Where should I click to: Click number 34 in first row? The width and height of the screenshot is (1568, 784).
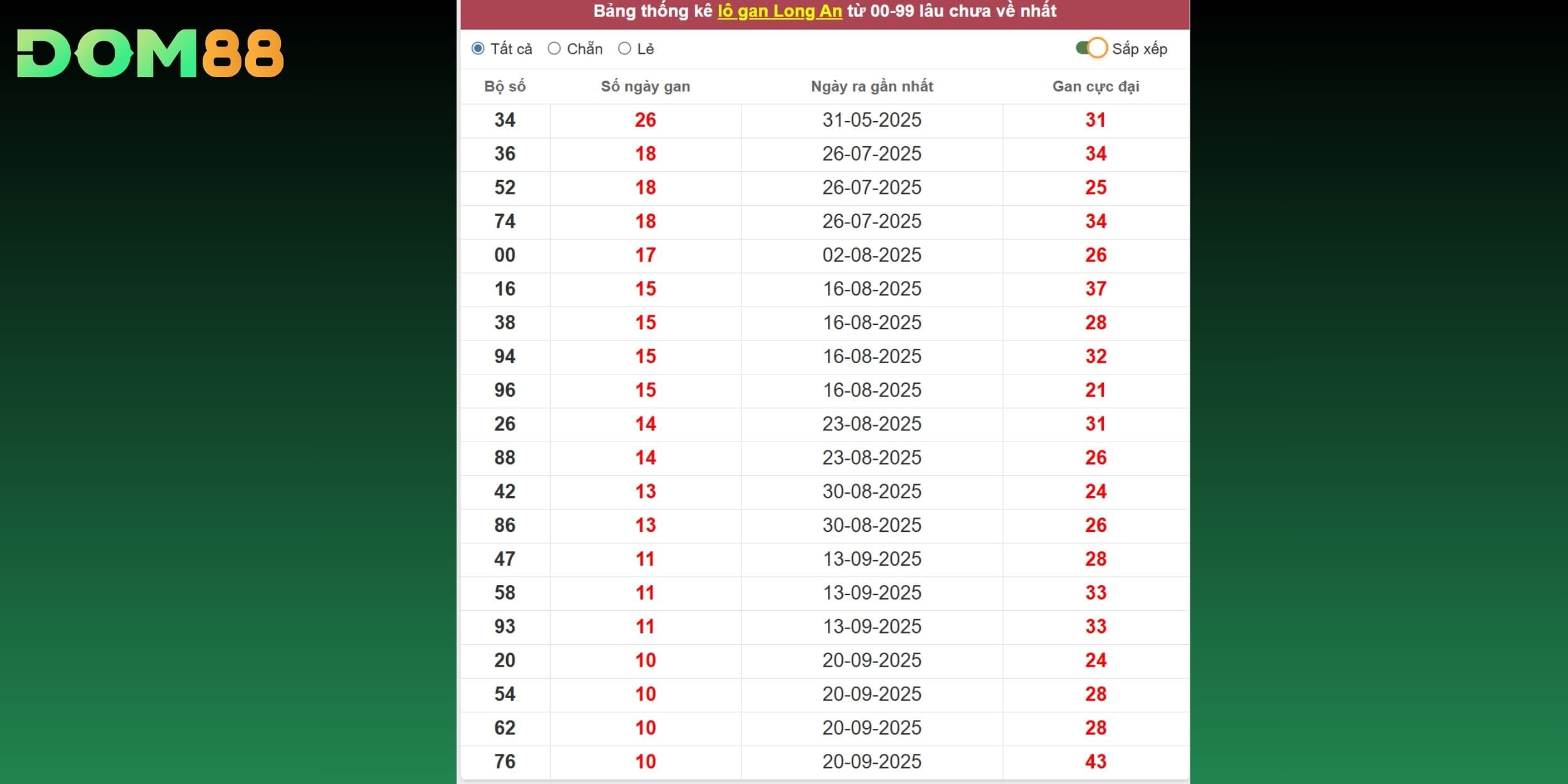coord(505,120)
